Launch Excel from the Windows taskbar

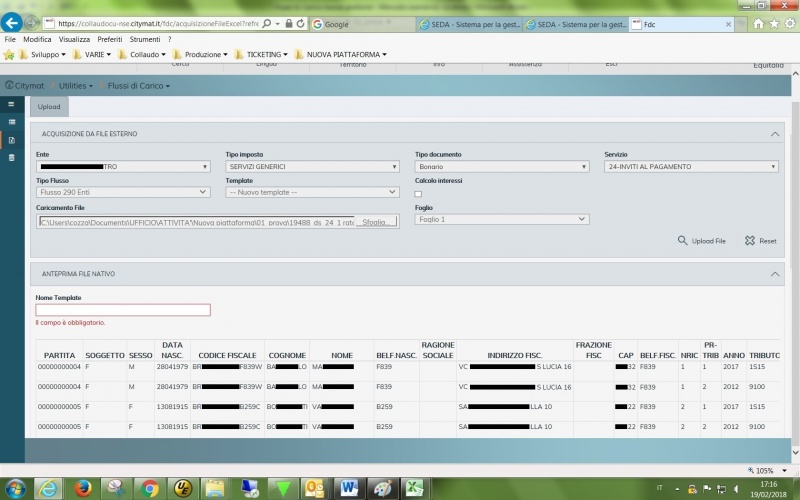click(x=414, y=488)
